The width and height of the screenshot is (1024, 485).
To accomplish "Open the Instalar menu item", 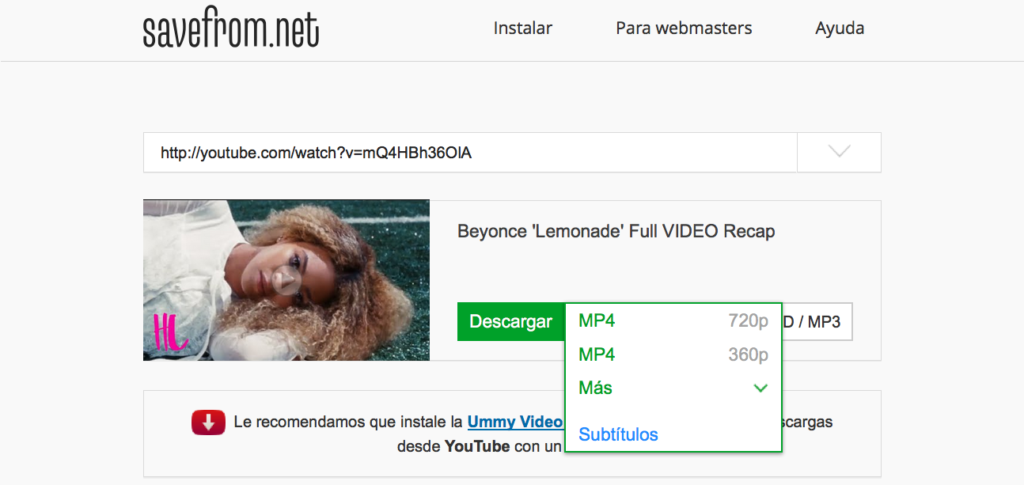I will (x=523, y=29).
